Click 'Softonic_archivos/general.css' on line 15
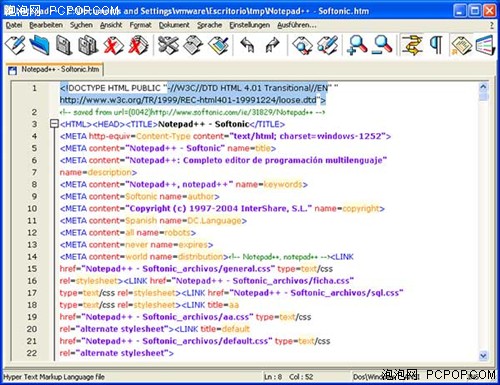This screenshot has width=500, height=385. (x=206, y=269)
